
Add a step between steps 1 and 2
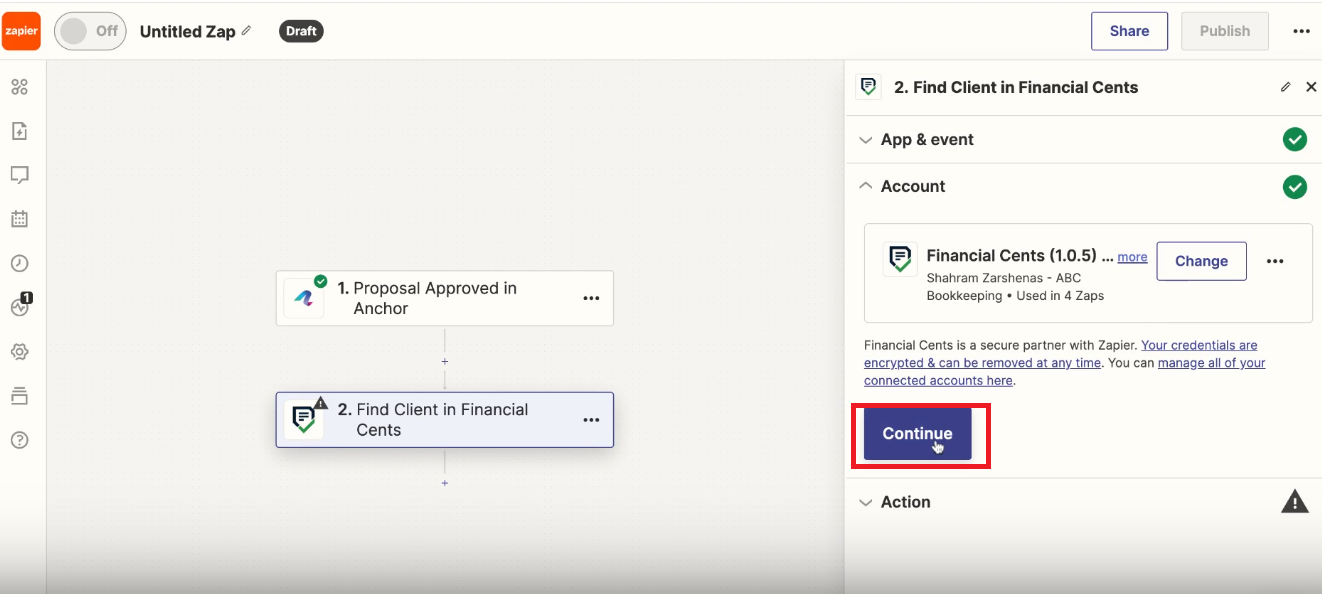[x=445, y=361]
